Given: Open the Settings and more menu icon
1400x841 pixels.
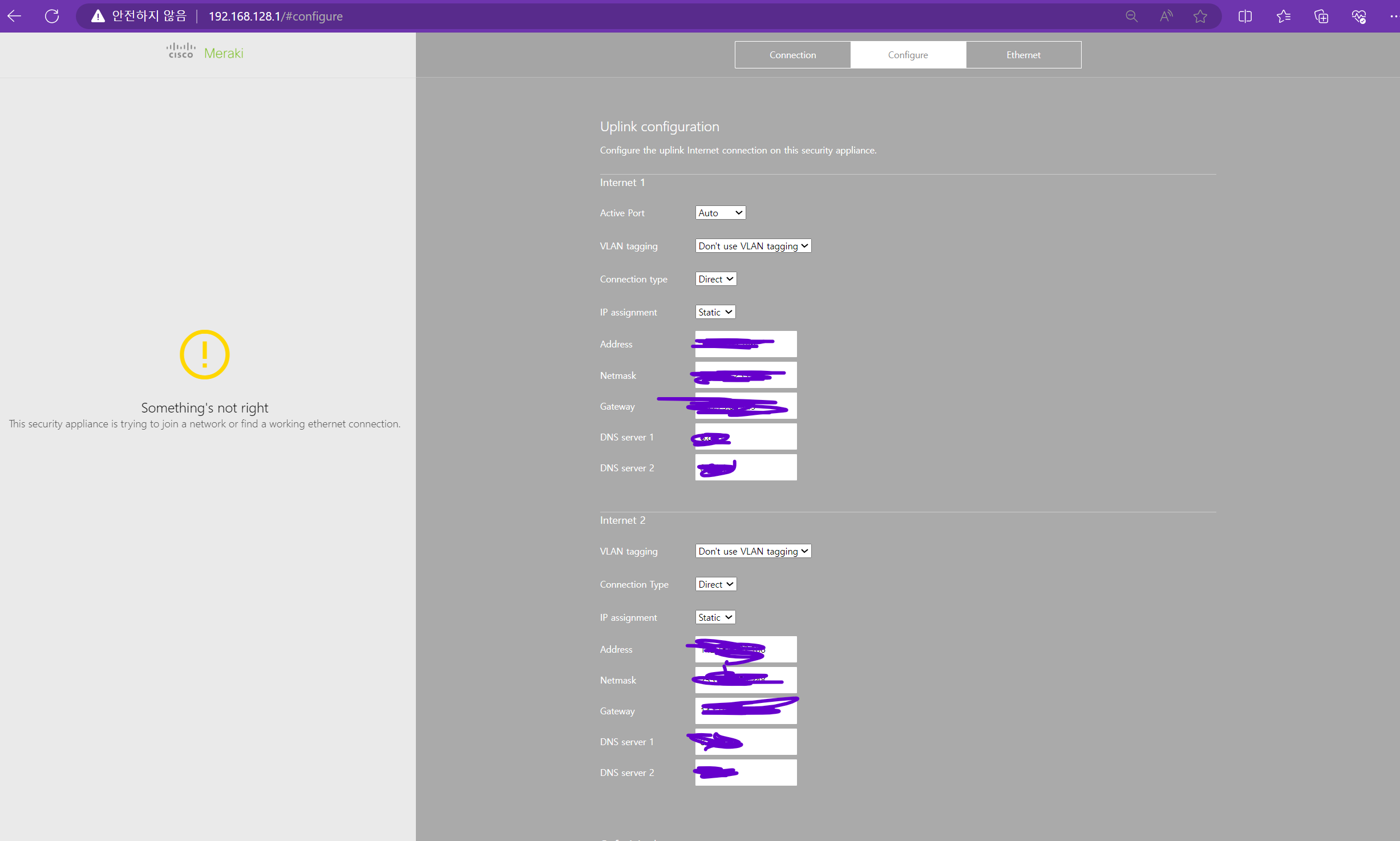Looking at the screenshot, I should click(1392, 16).
